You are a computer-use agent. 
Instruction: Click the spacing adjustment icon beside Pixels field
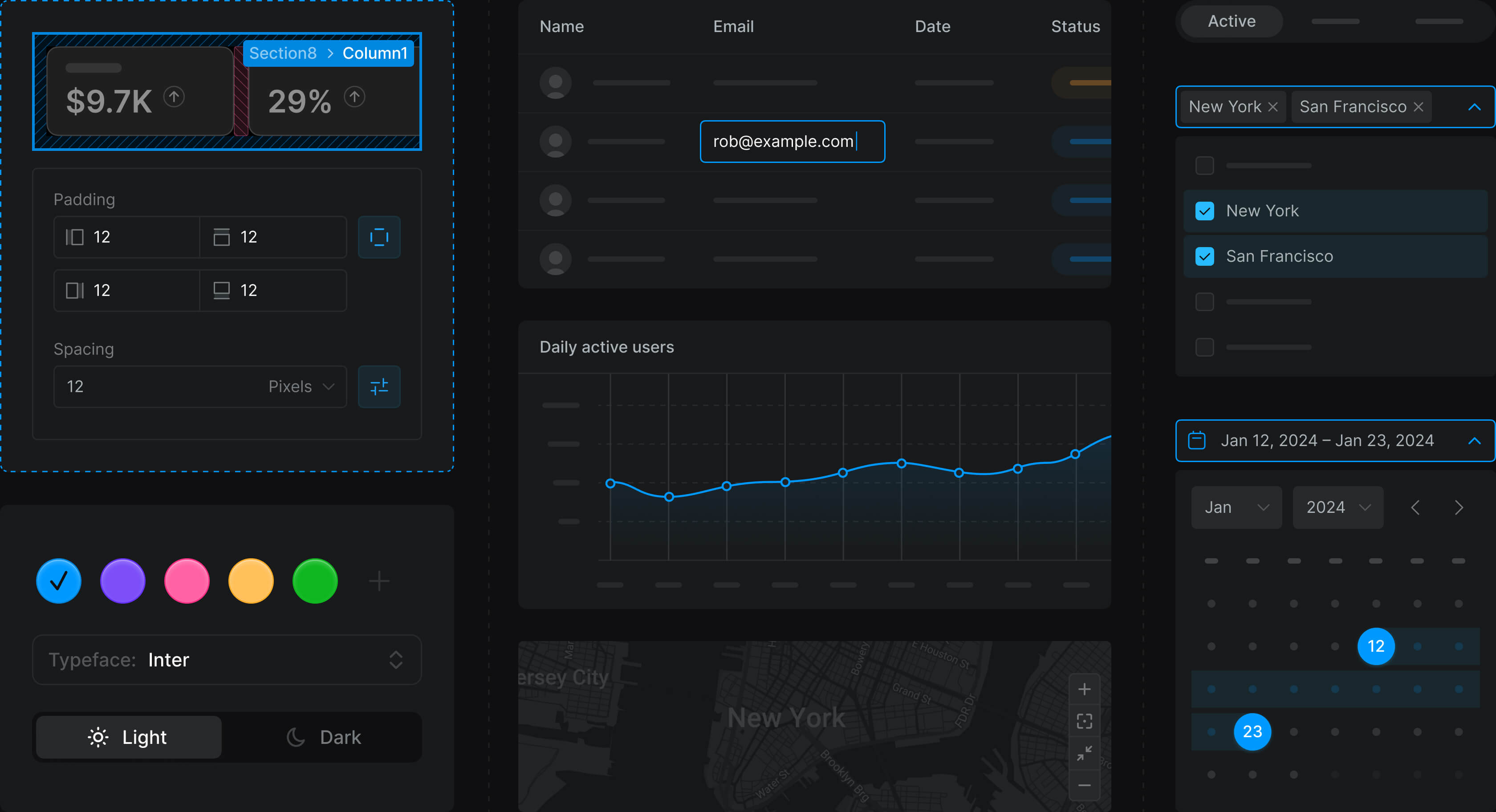click(379, 386)
